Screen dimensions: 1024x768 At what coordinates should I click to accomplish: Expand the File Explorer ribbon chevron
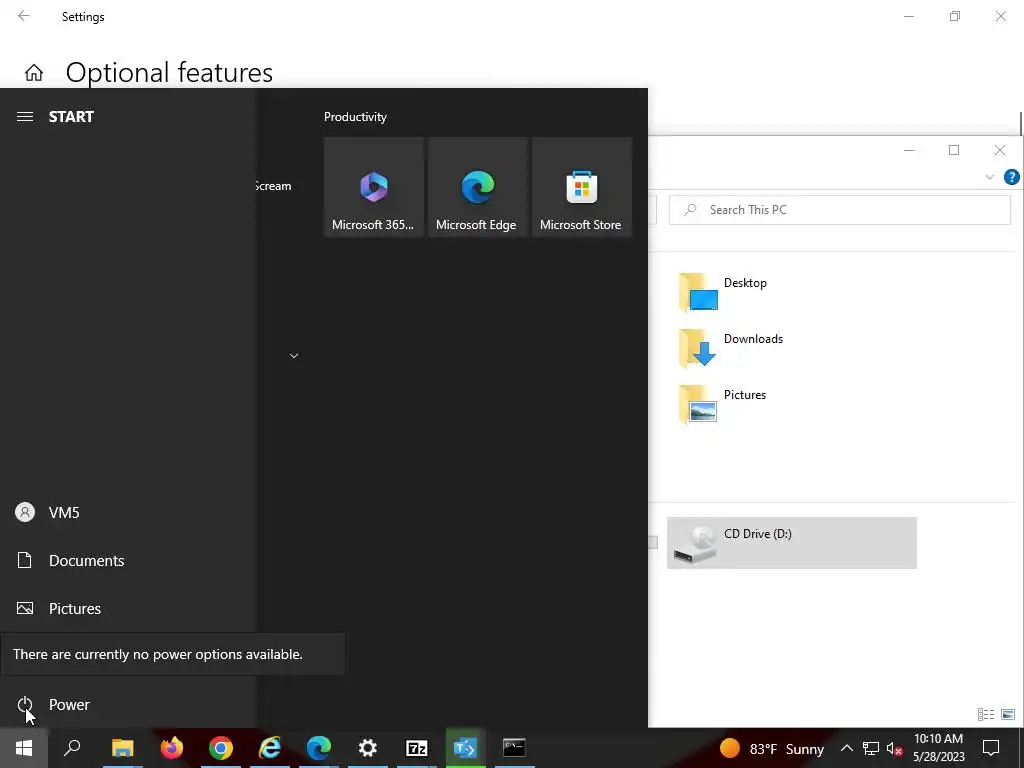coord(989,177)
